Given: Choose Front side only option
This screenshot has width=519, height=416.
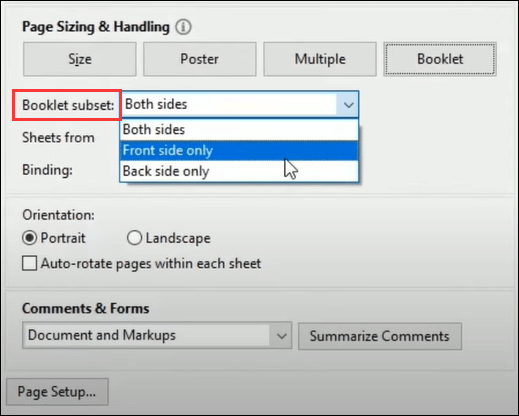Looking at the screenshot, I should (x=239, y=150).
